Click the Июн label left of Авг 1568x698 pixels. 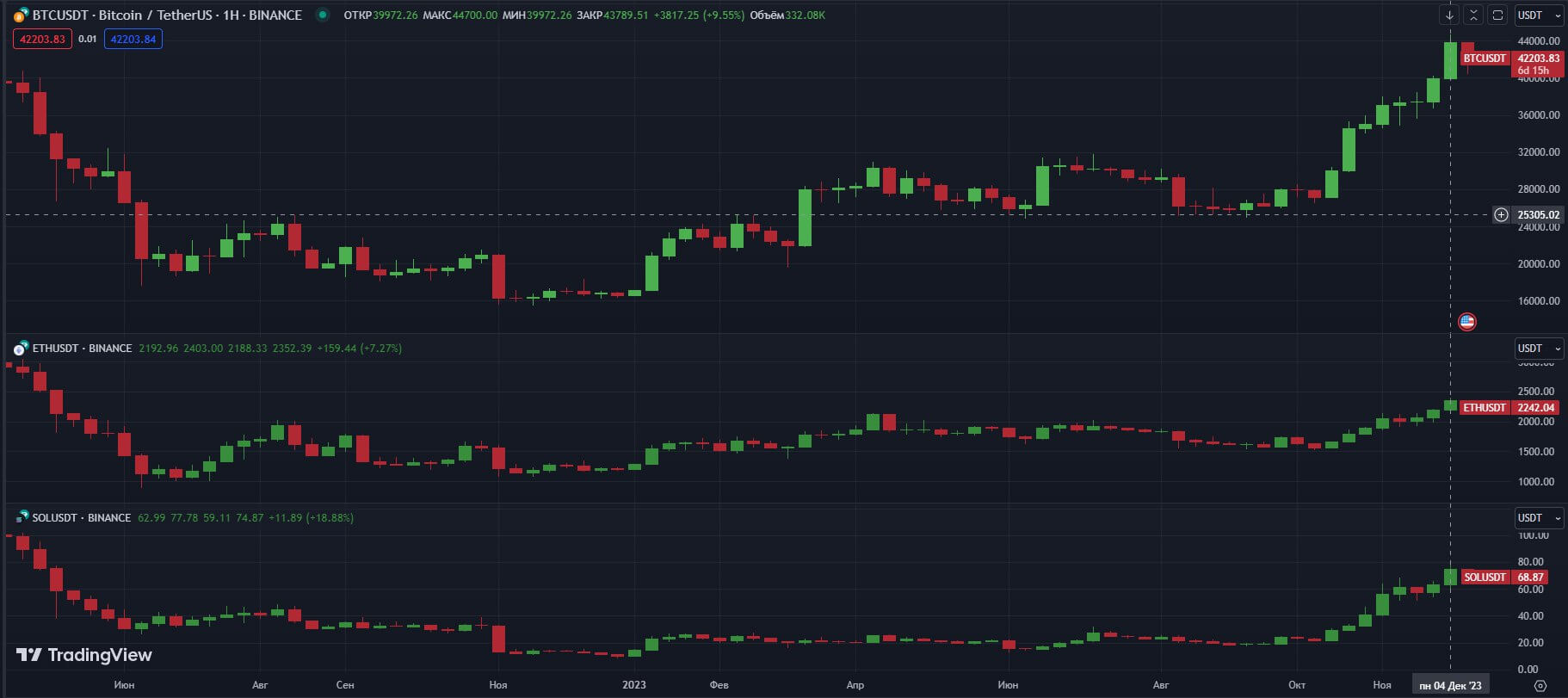coord(123,685)
